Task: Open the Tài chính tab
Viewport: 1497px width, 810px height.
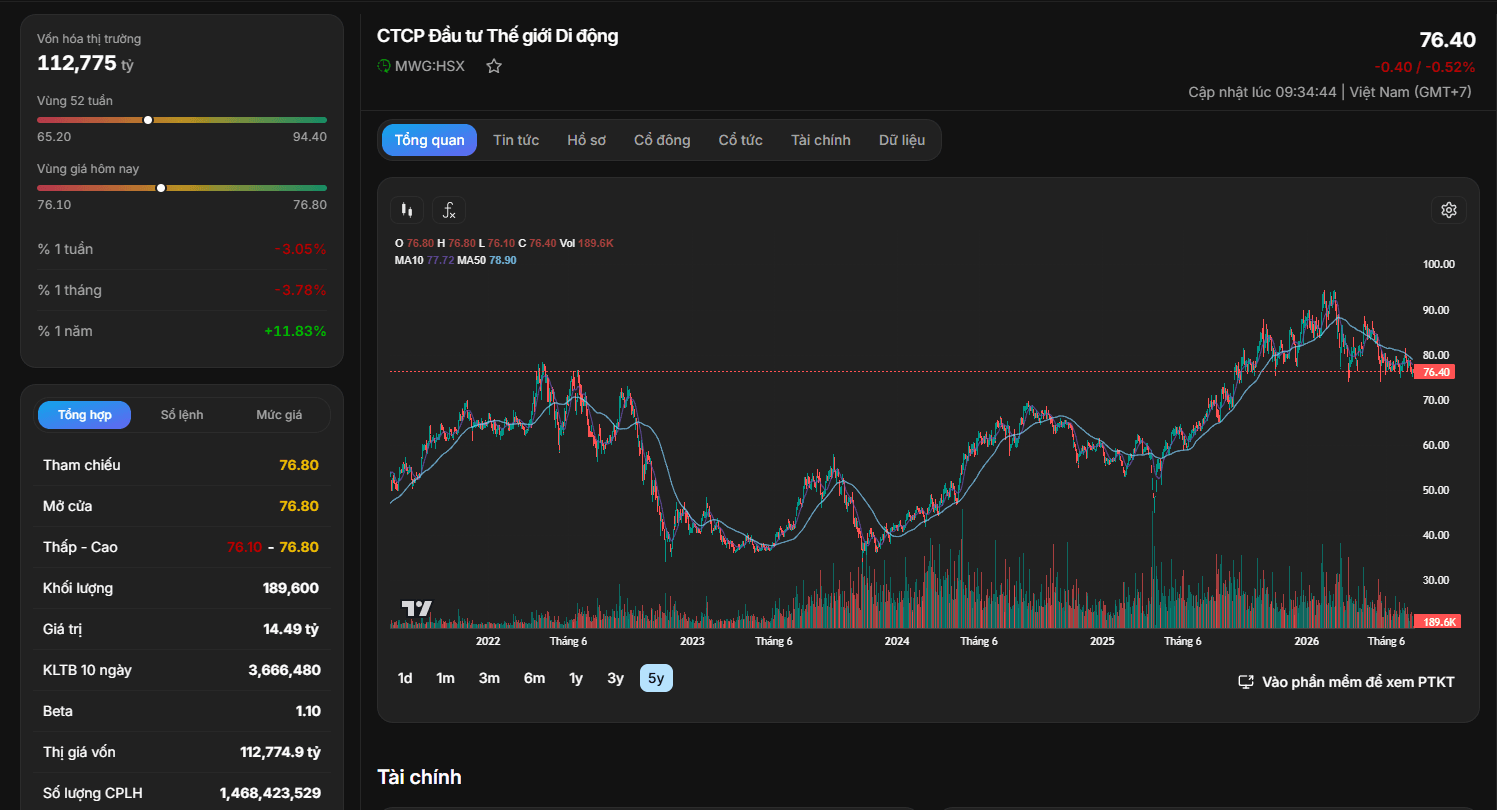Action: (820, 140)
